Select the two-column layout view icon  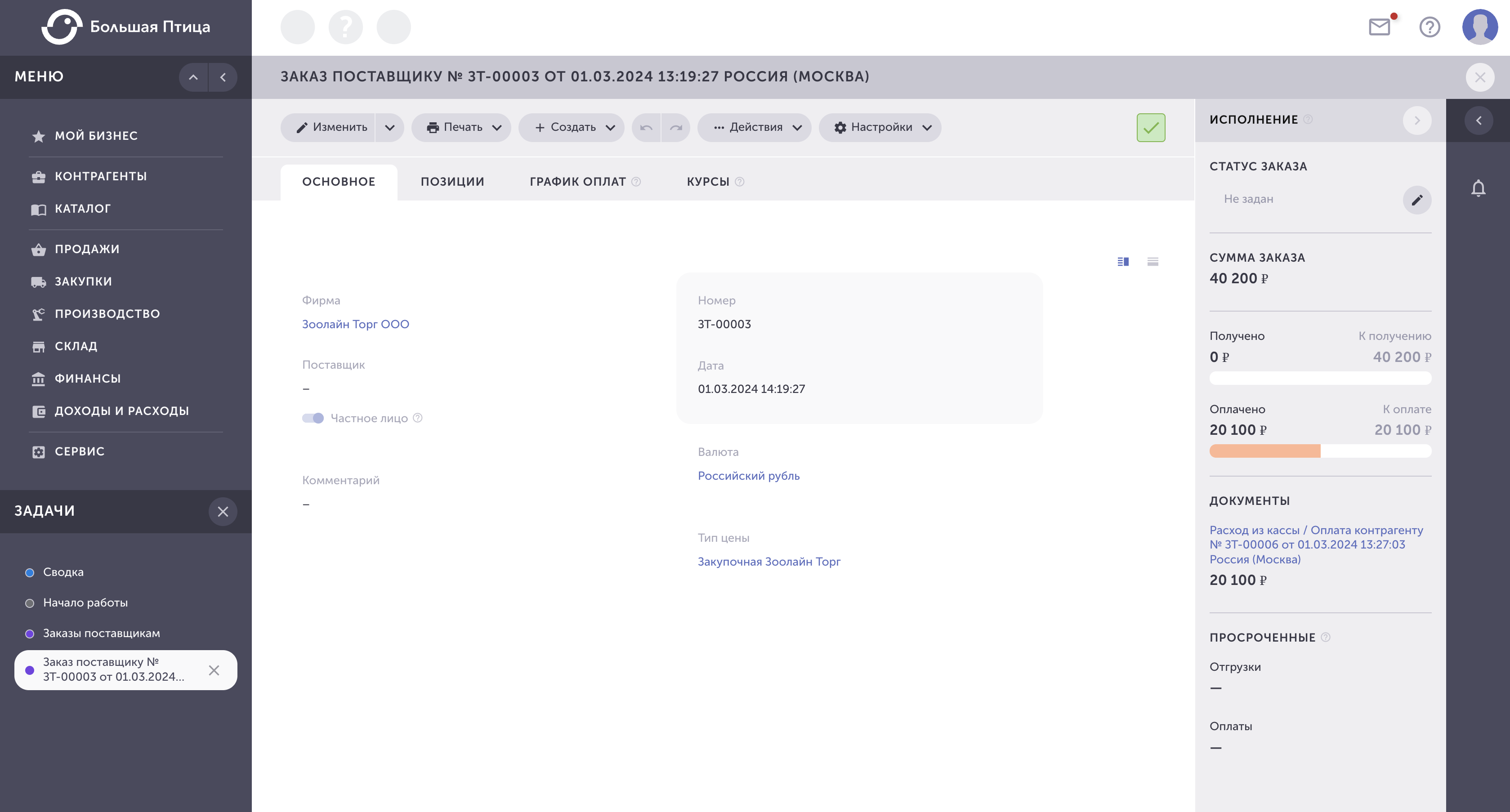[1123, 262]
